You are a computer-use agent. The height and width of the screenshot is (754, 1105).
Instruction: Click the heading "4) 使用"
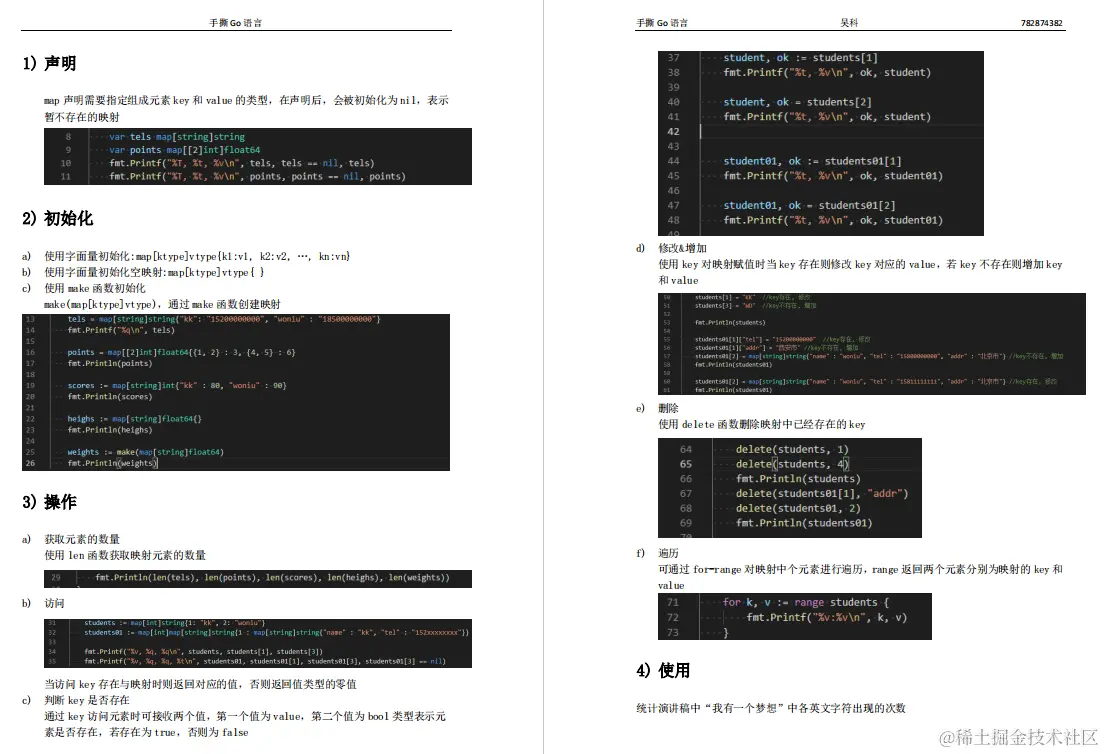click(x=663, y=670)
